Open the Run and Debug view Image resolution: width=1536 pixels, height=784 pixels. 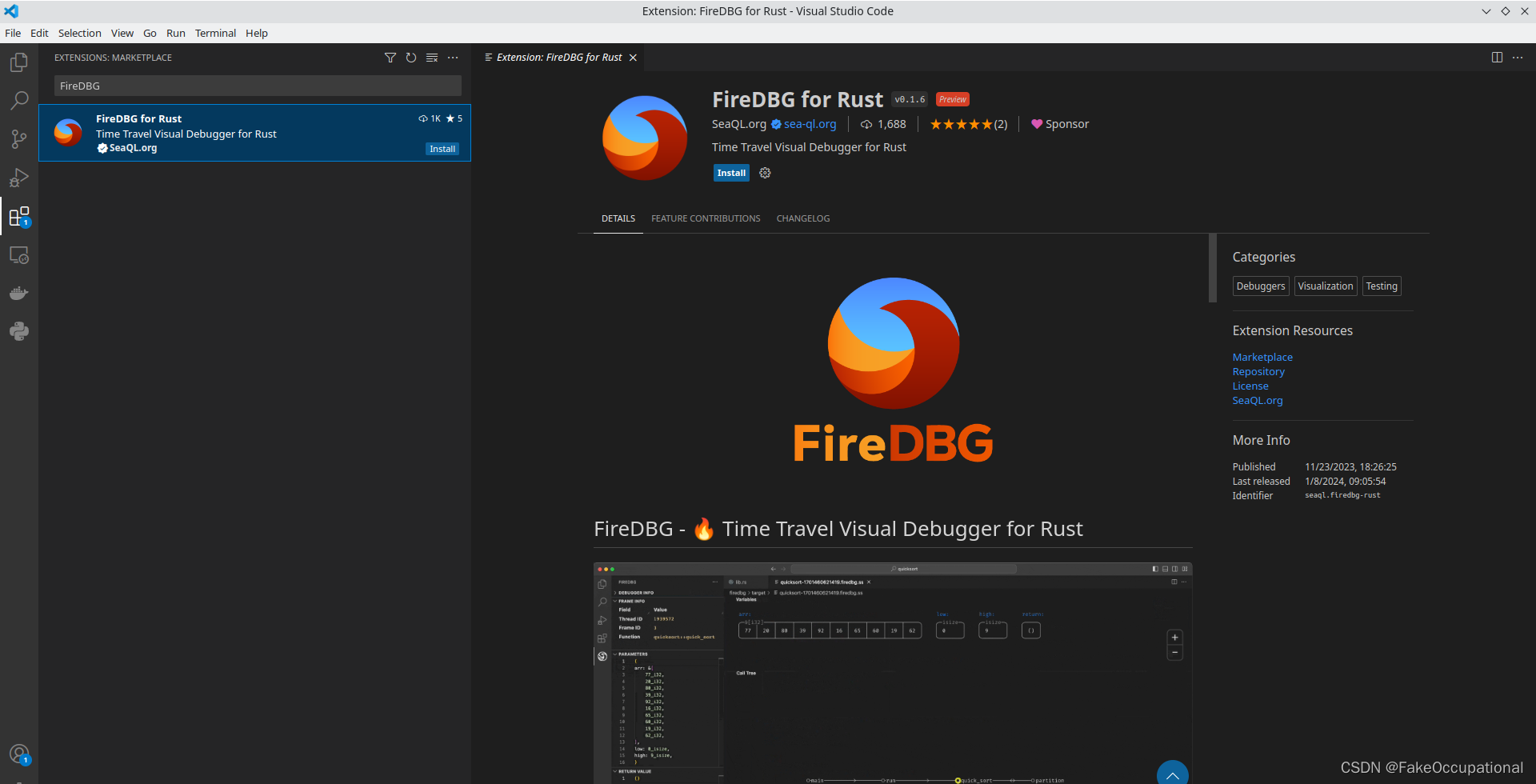tap(19, 178)
